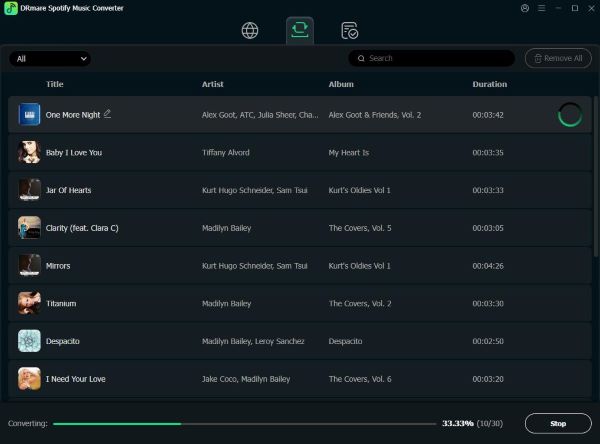
Task: Click album The Covers, Vol. 6
Action: coord(360,379)
